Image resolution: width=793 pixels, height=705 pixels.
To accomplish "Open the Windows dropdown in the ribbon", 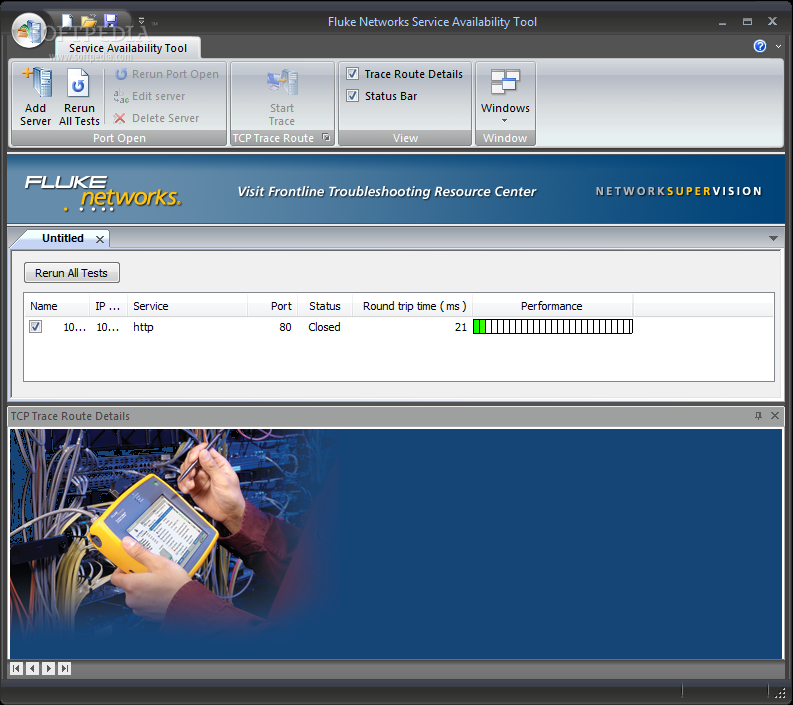I will pos(505,96).
